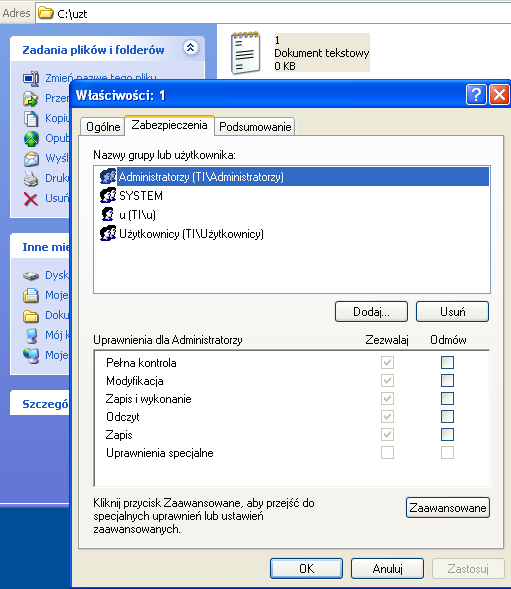Select the Zabezpieczenia tab
This screenshot has width=511, height=589.
pos(169,125)
